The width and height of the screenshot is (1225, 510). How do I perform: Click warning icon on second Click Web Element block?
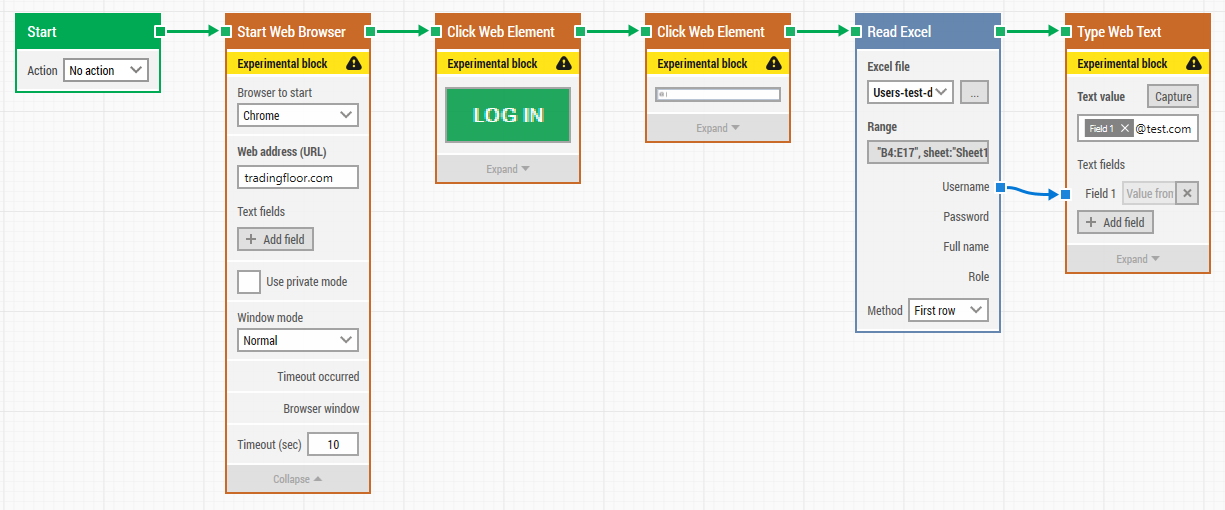(x=774, y=63)
